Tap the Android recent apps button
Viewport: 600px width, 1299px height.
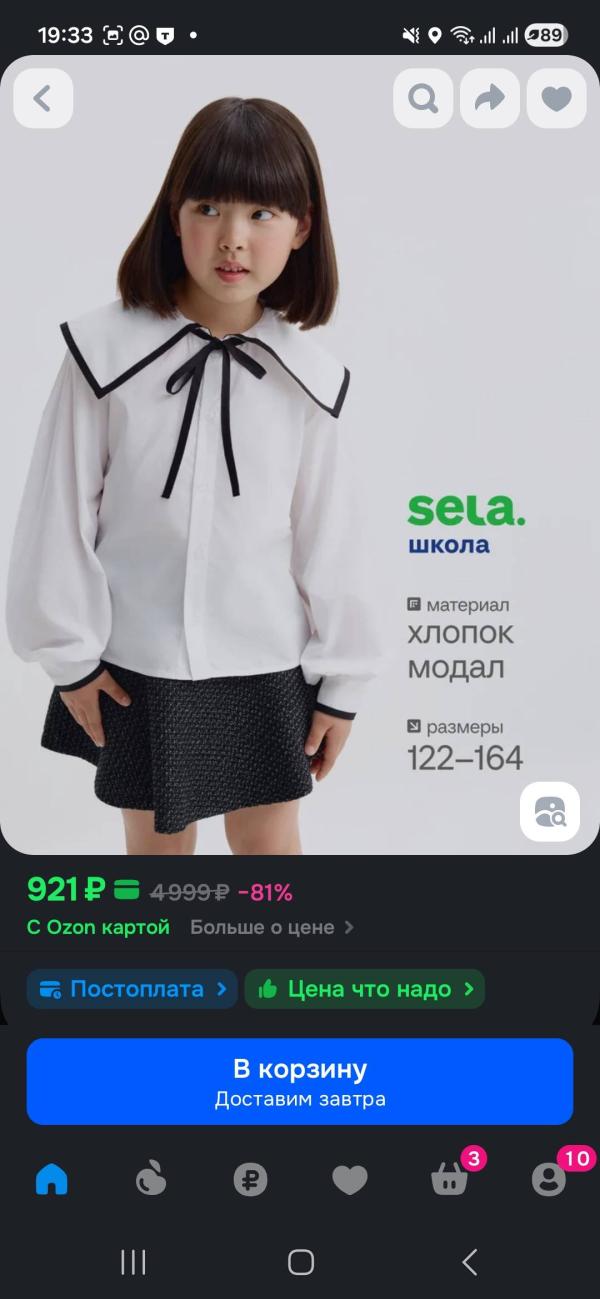[133, 1262]
